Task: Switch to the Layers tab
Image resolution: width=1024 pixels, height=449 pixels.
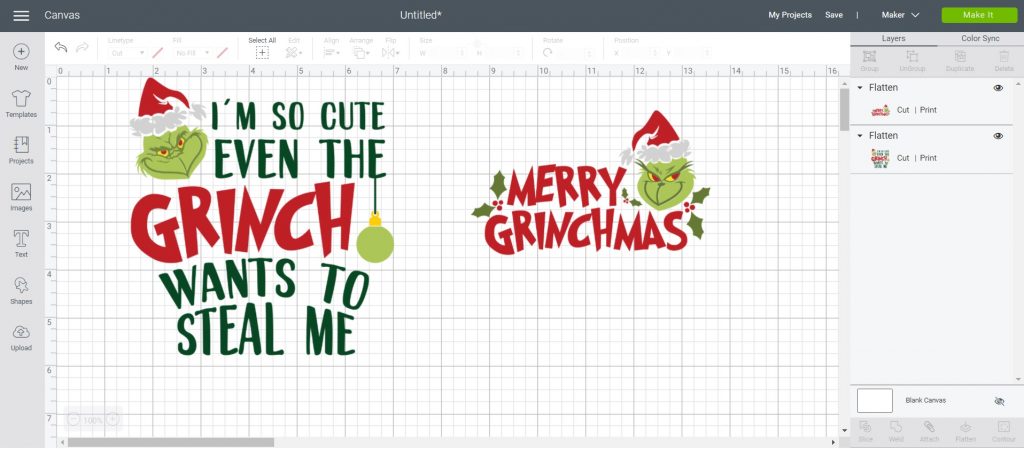Action: click(893, 39)
